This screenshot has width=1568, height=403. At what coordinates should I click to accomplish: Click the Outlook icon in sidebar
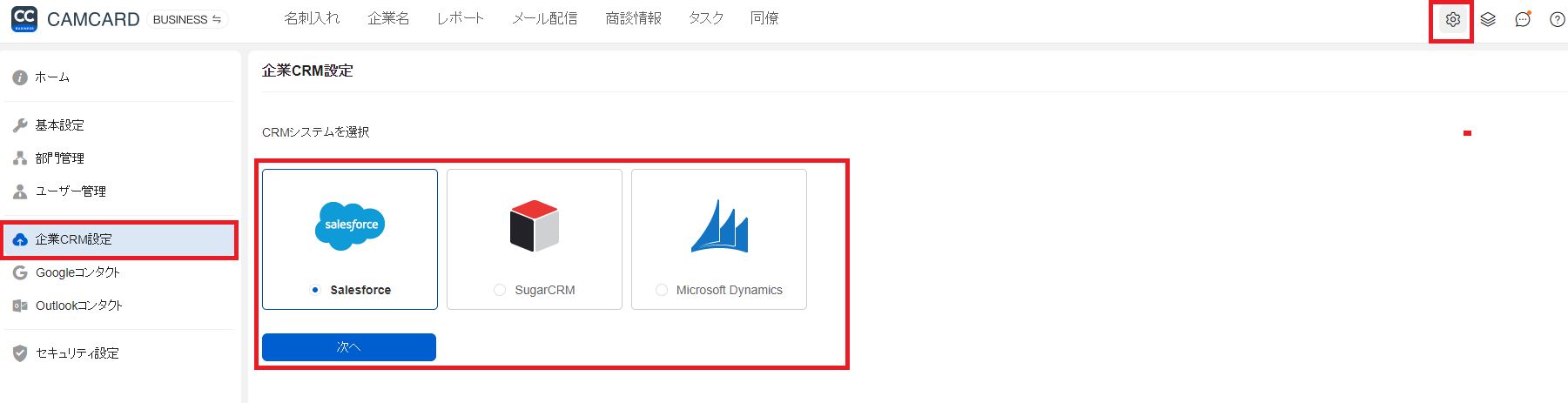pos(20,306)
